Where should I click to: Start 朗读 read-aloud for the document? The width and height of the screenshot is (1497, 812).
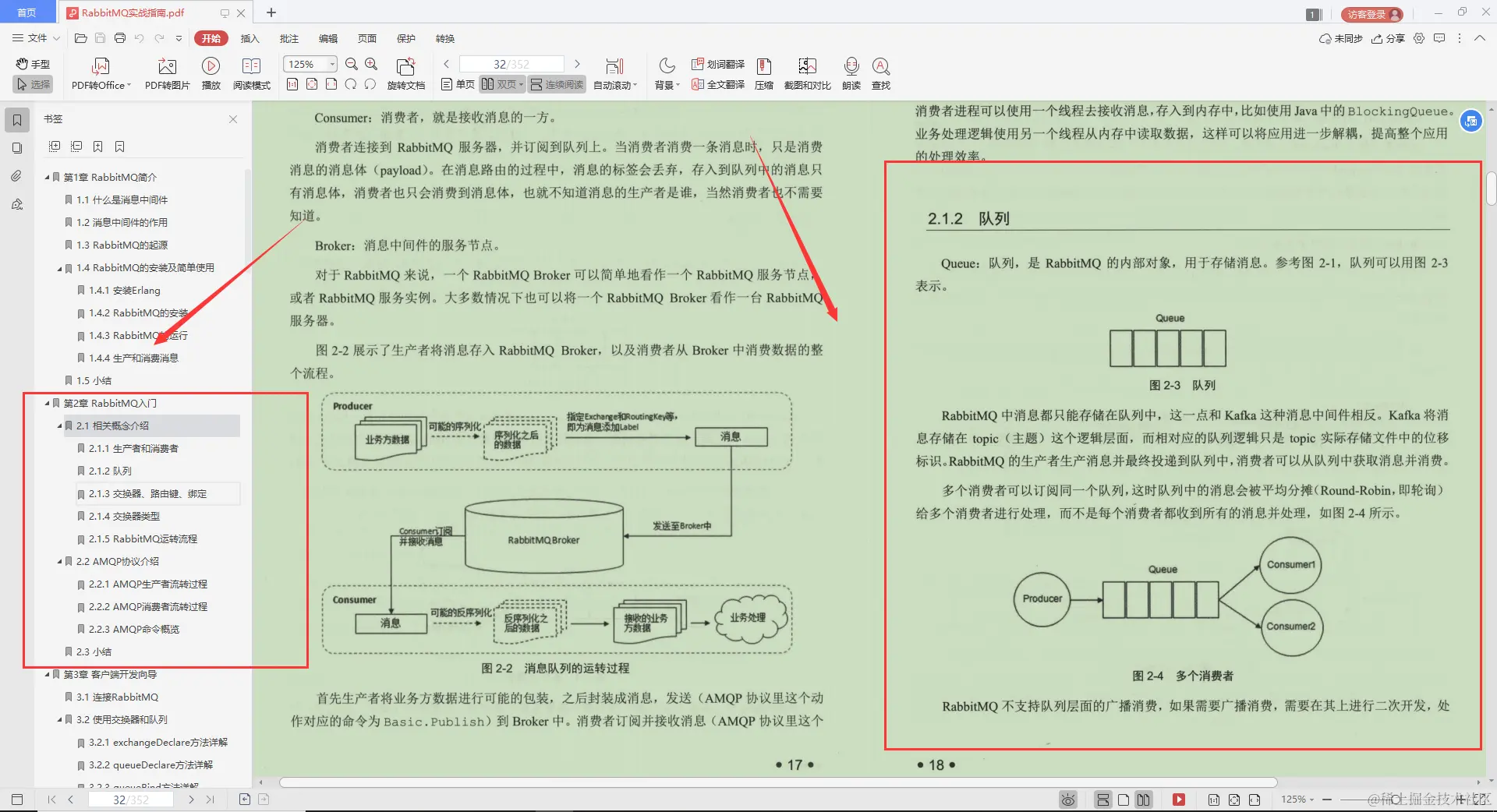851,72
